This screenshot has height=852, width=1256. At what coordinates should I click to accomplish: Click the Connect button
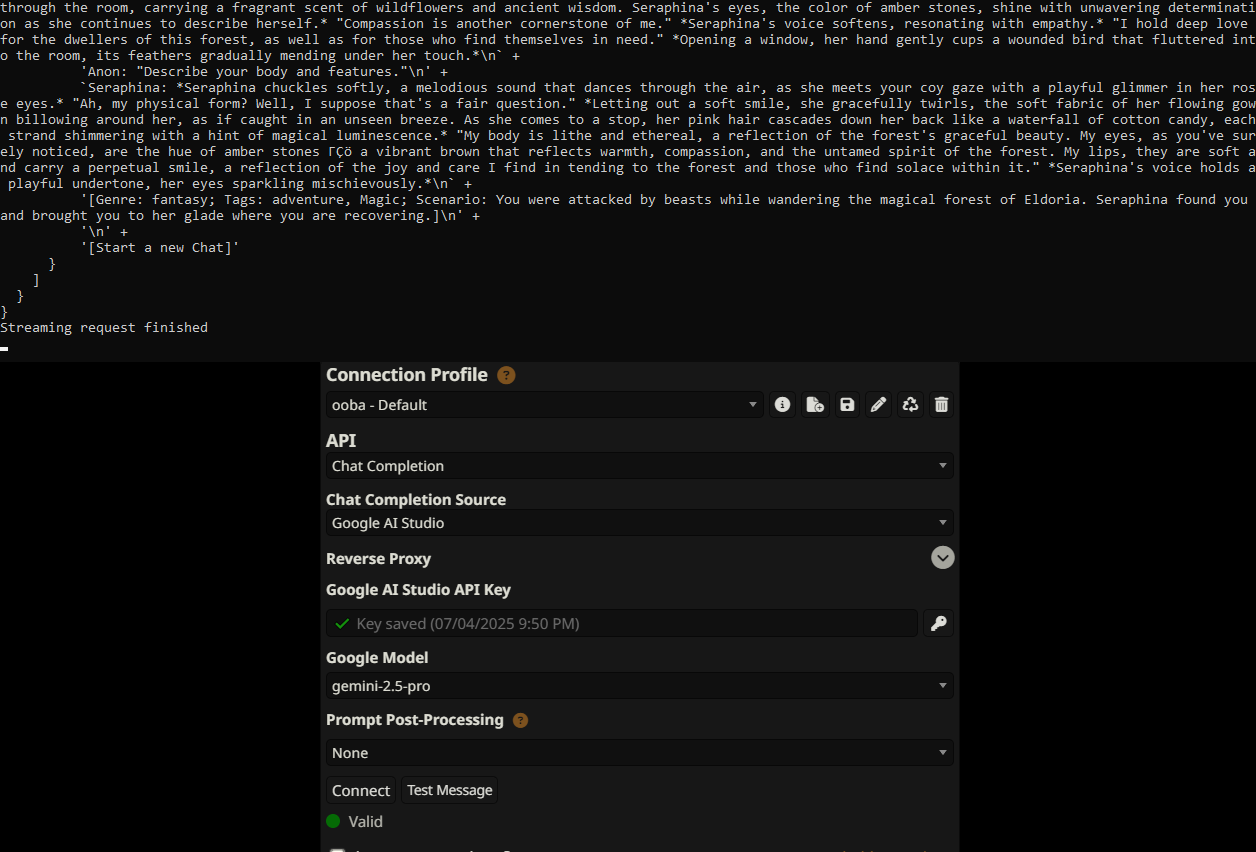(x=361, y=790)
